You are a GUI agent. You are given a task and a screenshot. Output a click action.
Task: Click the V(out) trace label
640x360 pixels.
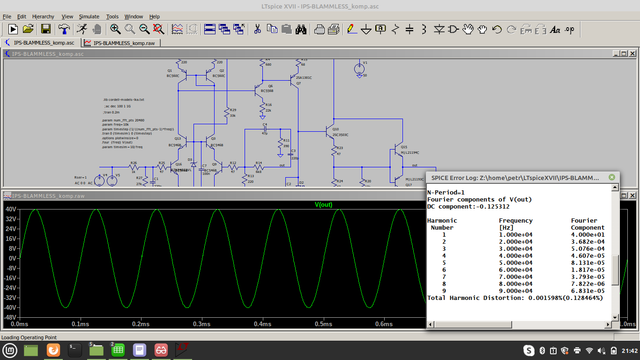323,204
